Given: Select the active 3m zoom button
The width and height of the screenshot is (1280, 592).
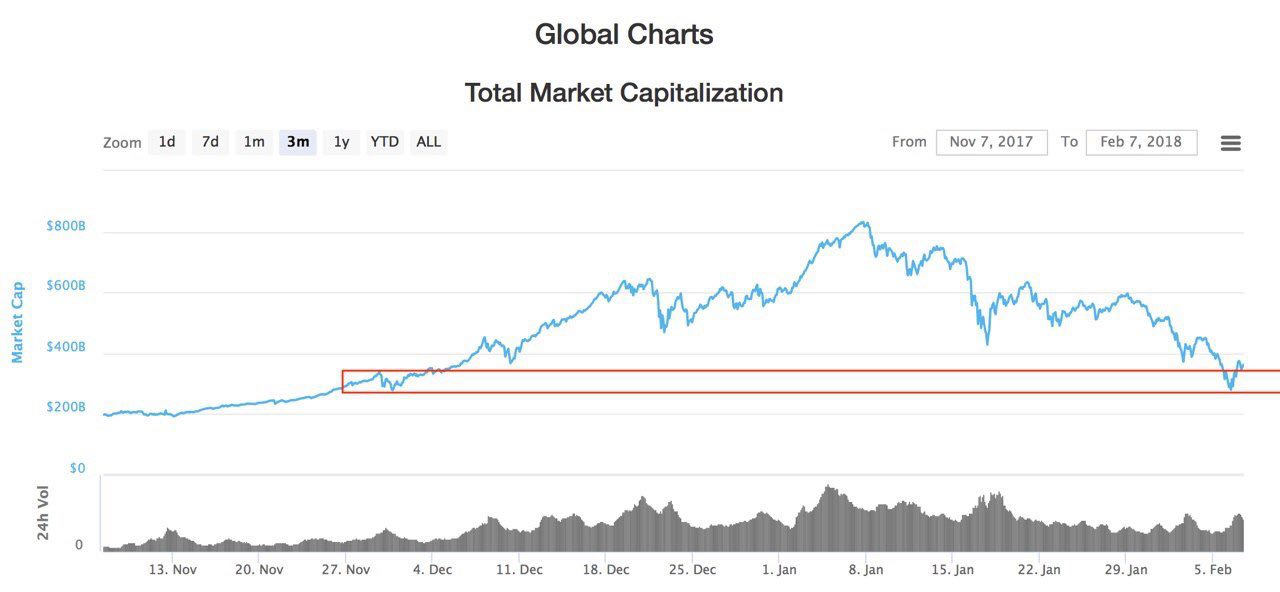Looking at the screenshot, I should 298,142.
